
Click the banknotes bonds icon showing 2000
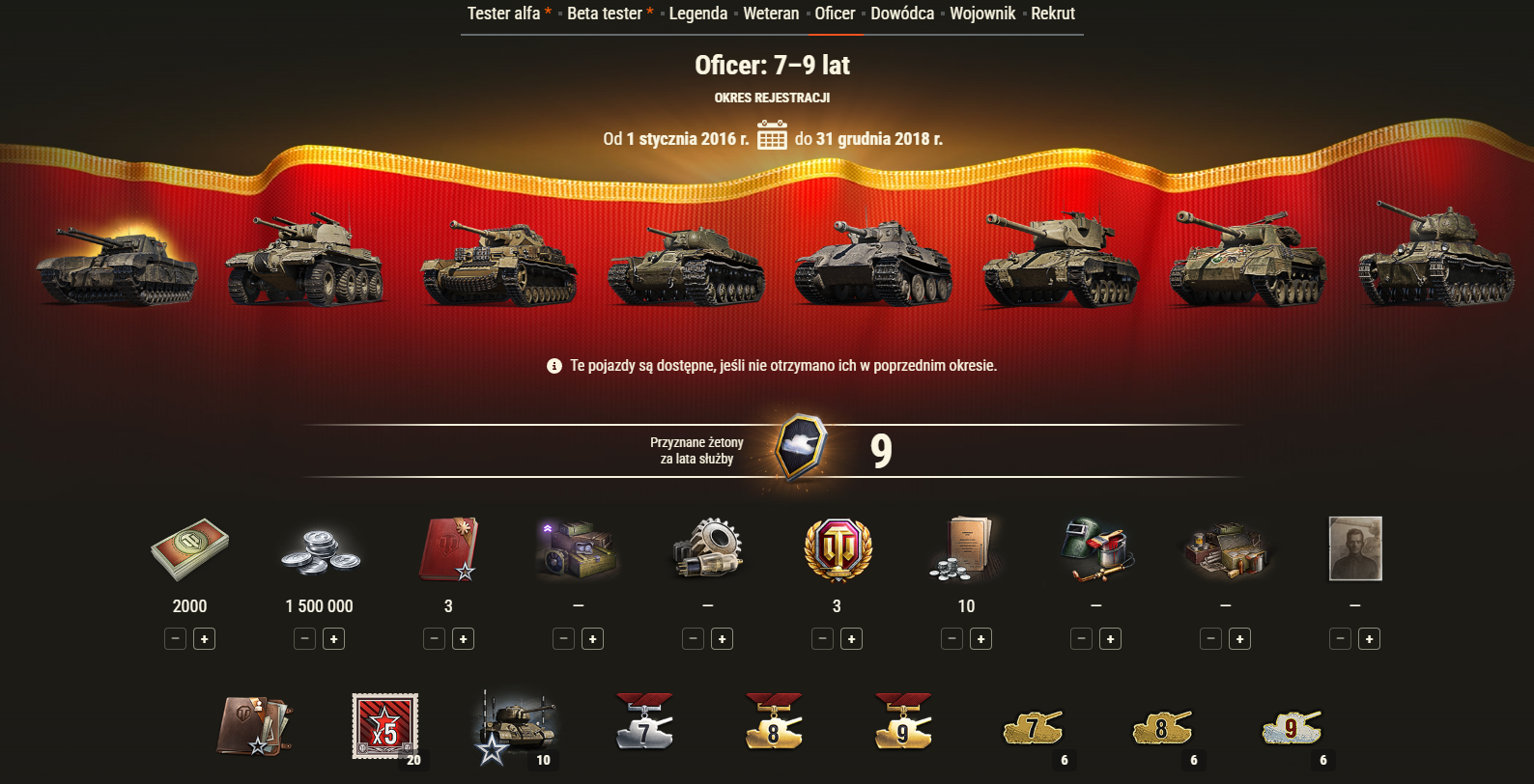pos(190,549)
